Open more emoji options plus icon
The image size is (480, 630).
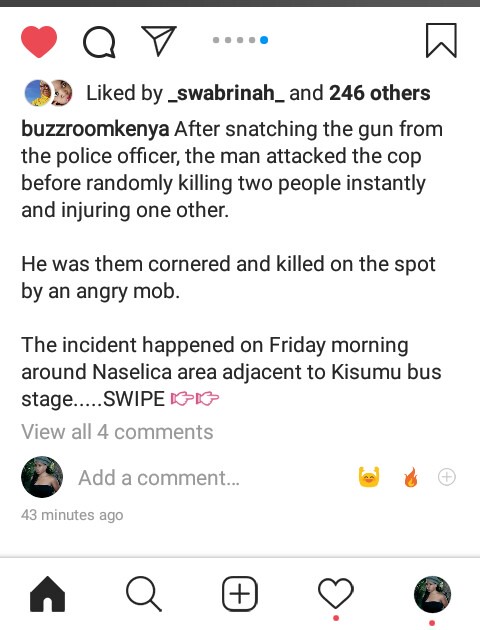[447, 477]
